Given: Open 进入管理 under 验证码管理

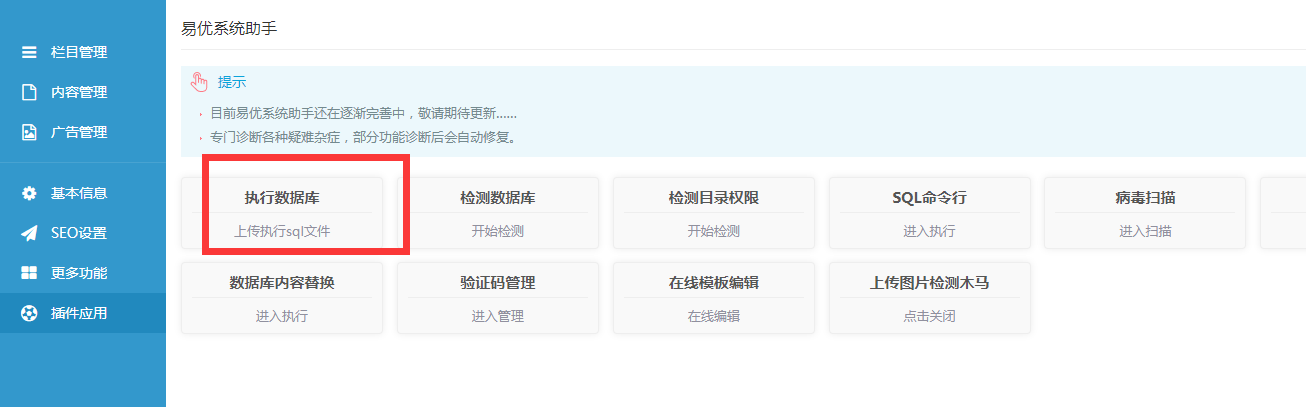Looking at the screenshot, I should pyautogui.click(x=498, y=316).
